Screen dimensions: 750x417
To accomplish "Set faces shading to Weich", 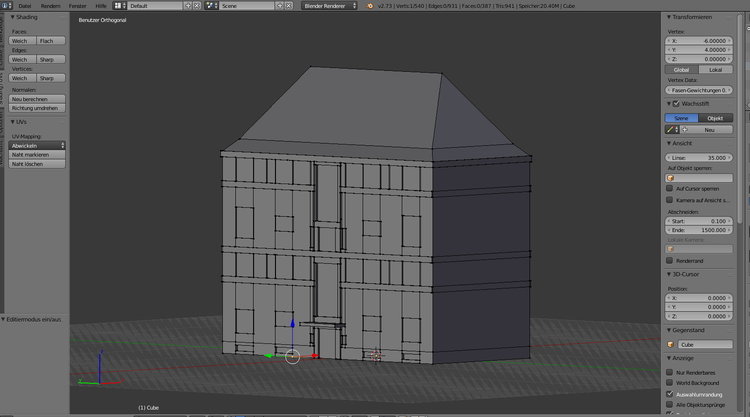I will click(x=22, y=41).
